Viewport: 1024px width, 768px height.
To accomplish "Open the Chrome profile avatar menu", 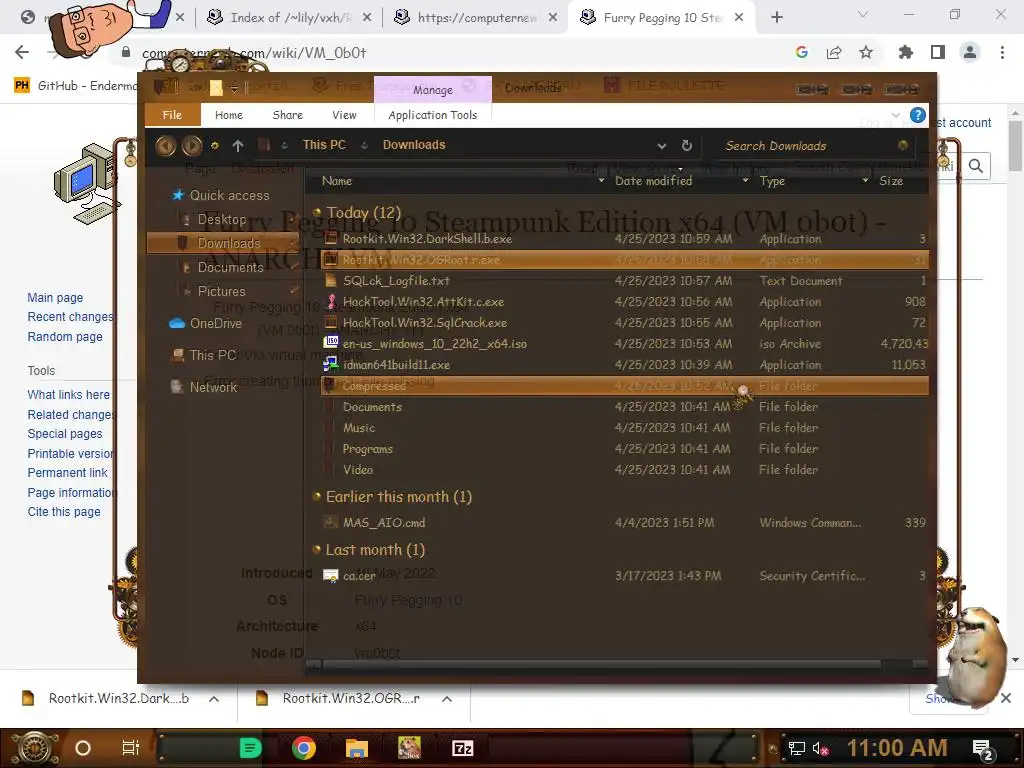I will [x=970, y=52].
